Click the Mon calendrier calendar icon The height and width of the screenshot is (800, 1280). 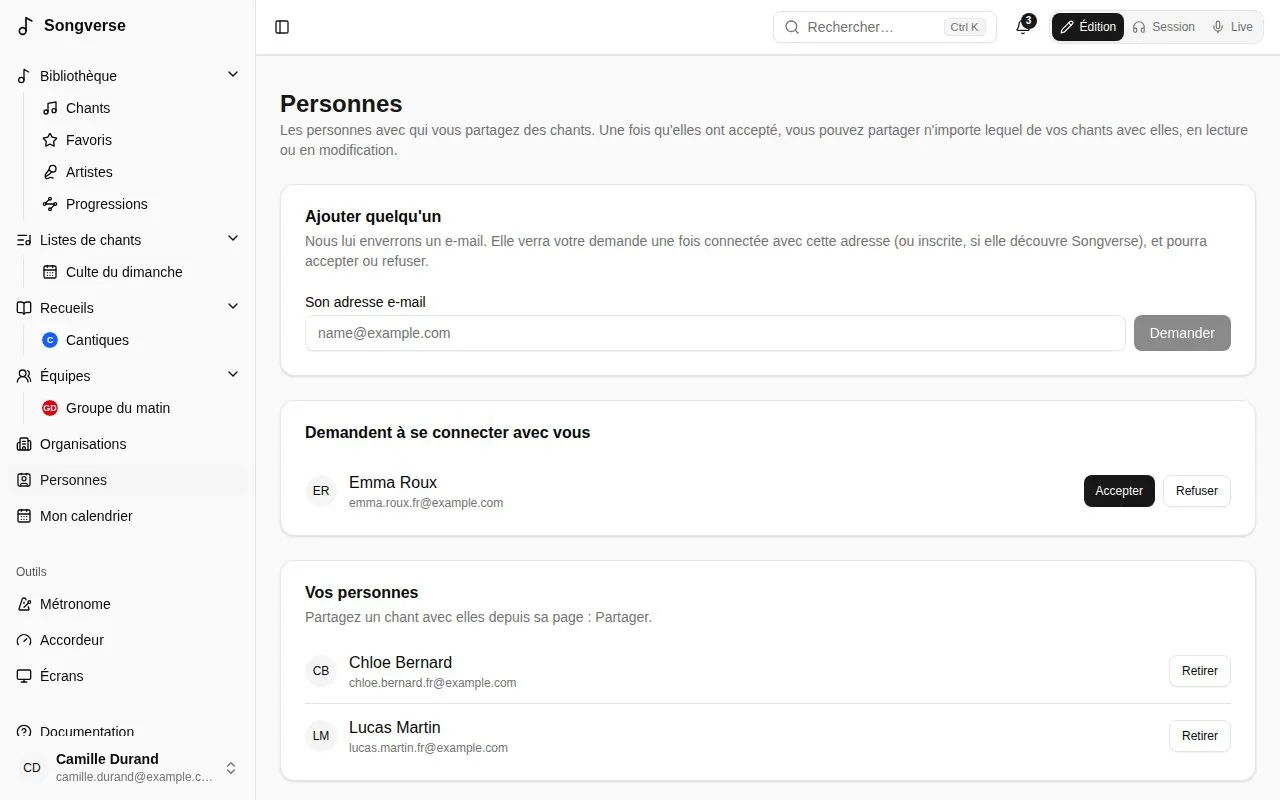point(24,516)
